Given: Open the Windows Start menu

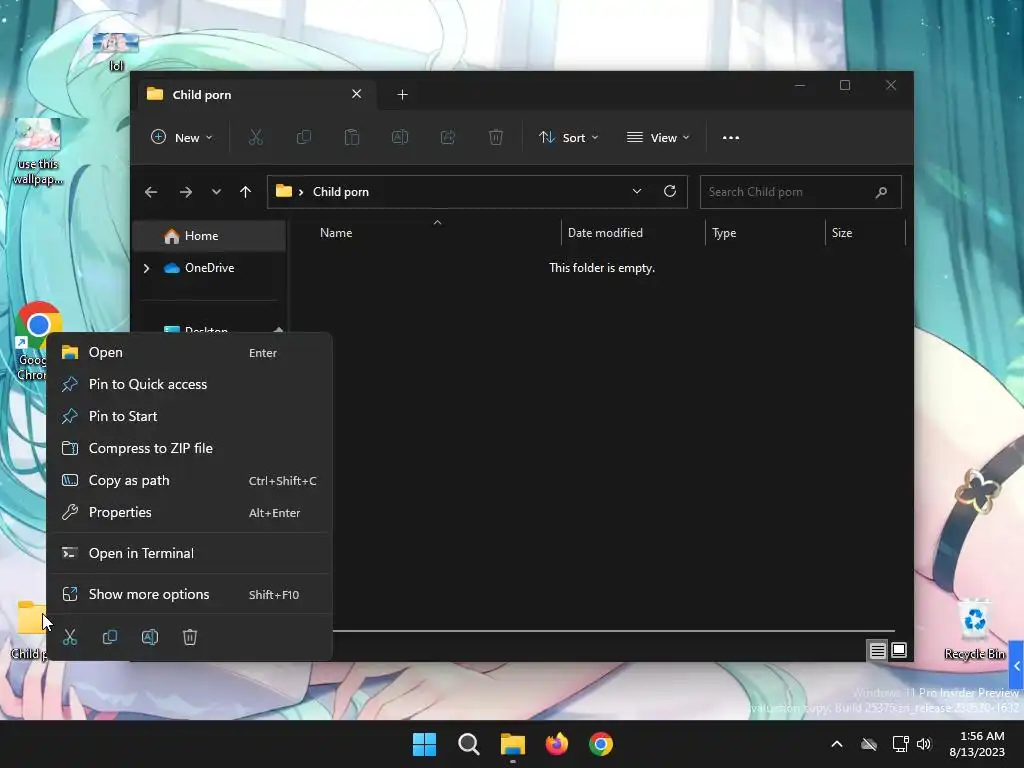Looking at the screenshot, I should pos(424,744).
